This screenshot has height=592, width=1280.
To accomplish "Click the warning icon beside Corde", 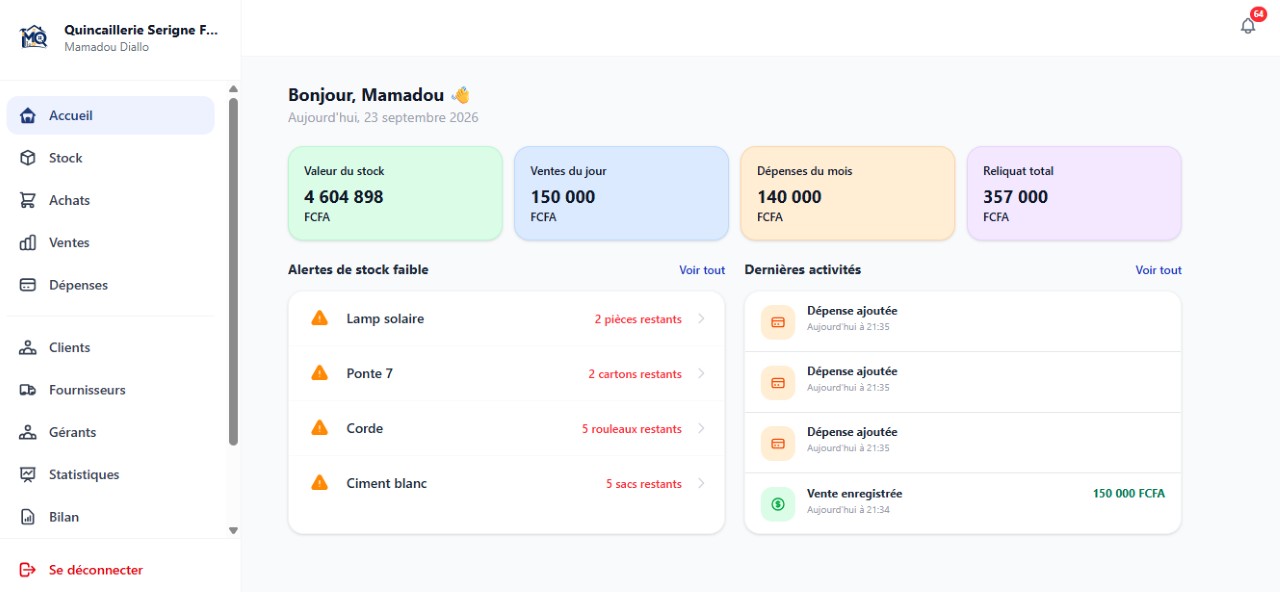I will tap(320, 428).
